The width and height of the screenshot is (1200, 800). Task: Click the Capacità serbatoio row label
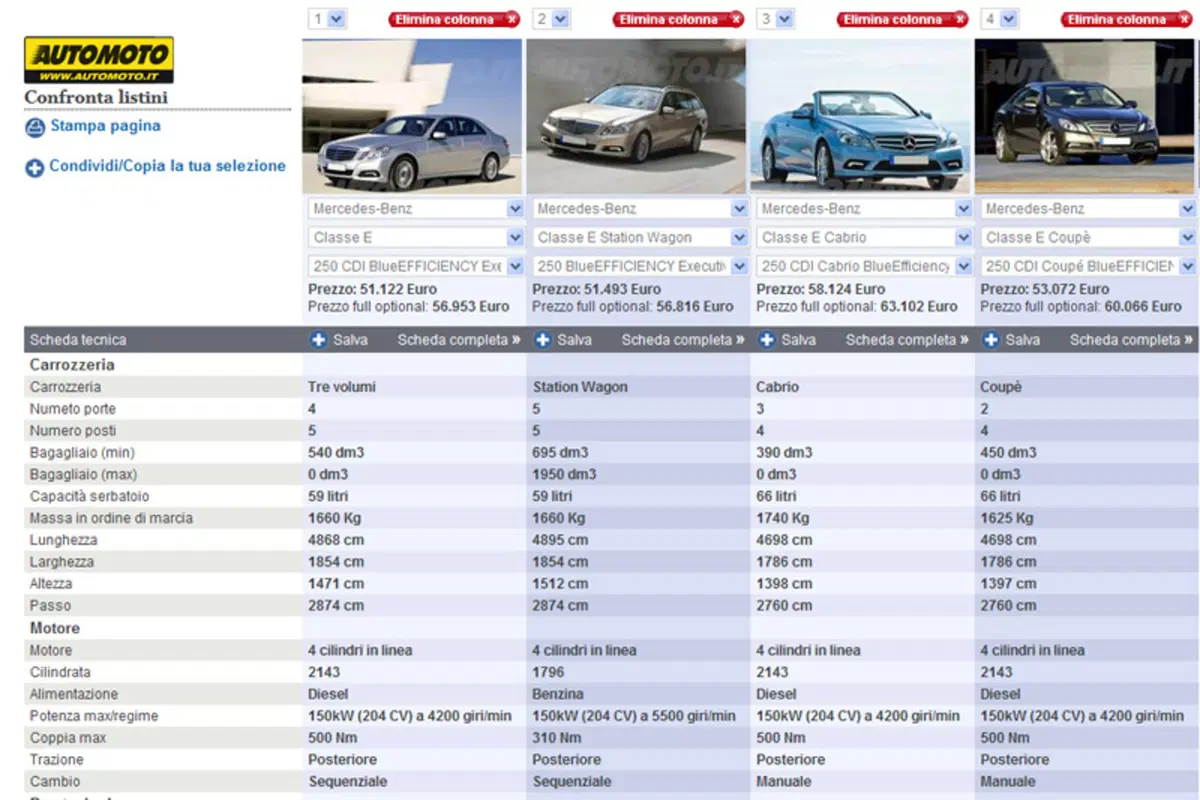click(x=89, y=496)
